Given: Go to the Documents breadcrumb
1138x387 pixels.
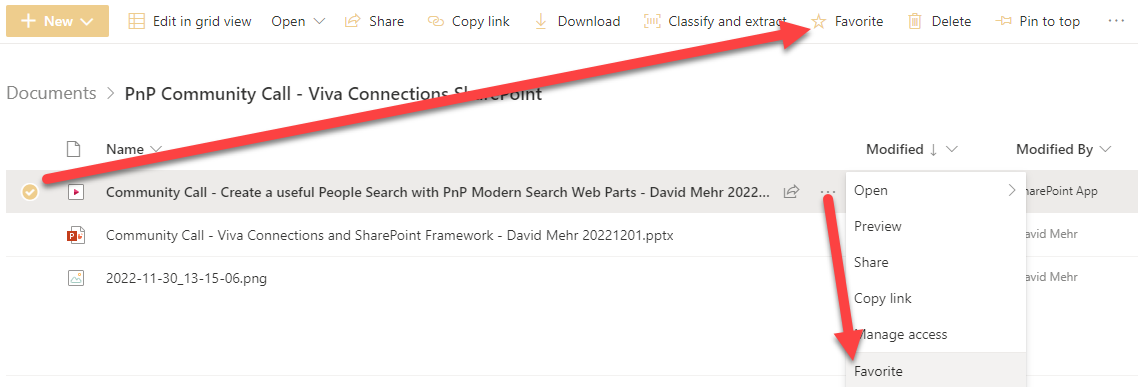Looking at the screenshot, I should click(51, 94).
